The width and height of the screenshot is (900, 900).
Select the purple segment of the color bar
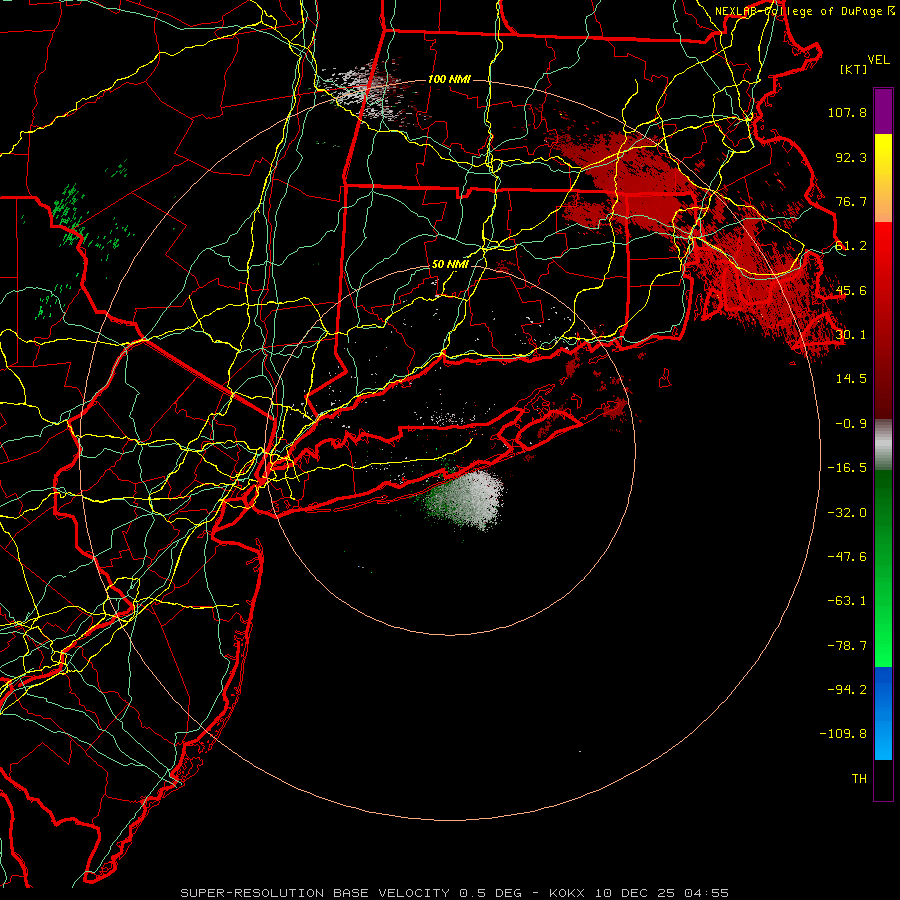click(883, 111)
